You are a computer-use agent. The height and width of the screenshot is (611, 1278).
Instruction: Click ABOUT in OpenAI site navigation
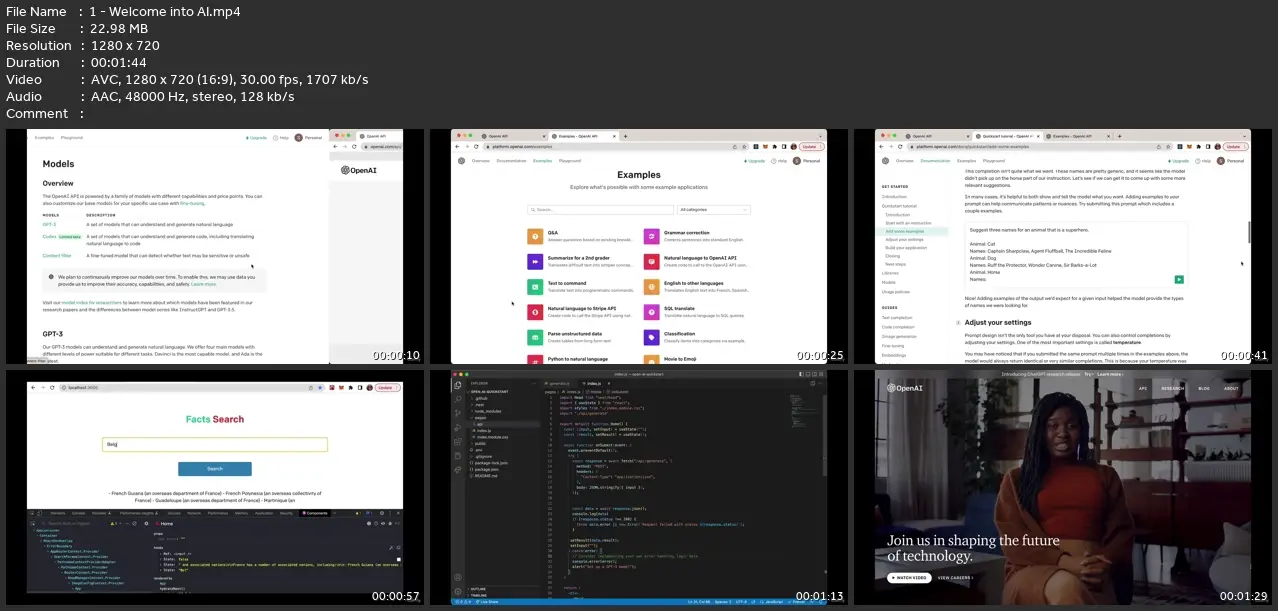[1232, 388]
